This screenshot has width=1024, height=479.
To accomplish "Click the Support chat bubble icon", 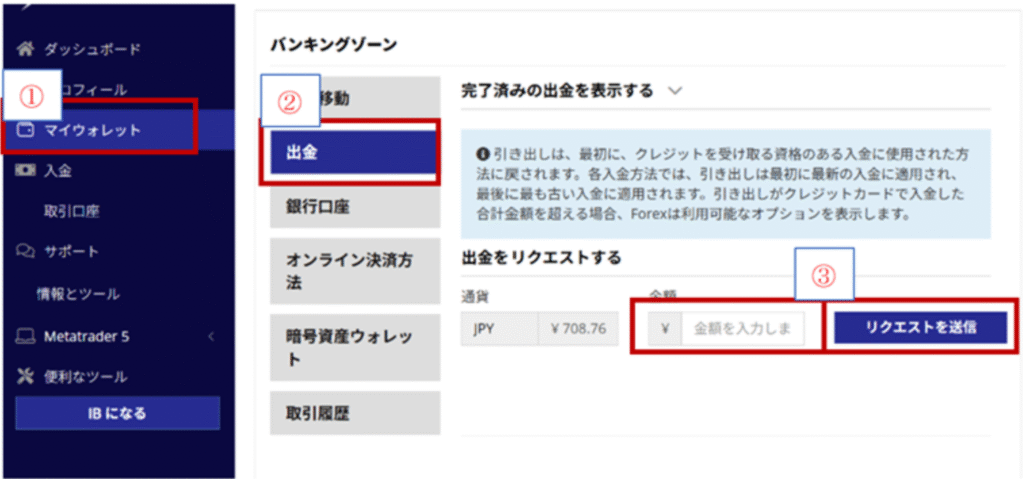I will pos(26,251).
